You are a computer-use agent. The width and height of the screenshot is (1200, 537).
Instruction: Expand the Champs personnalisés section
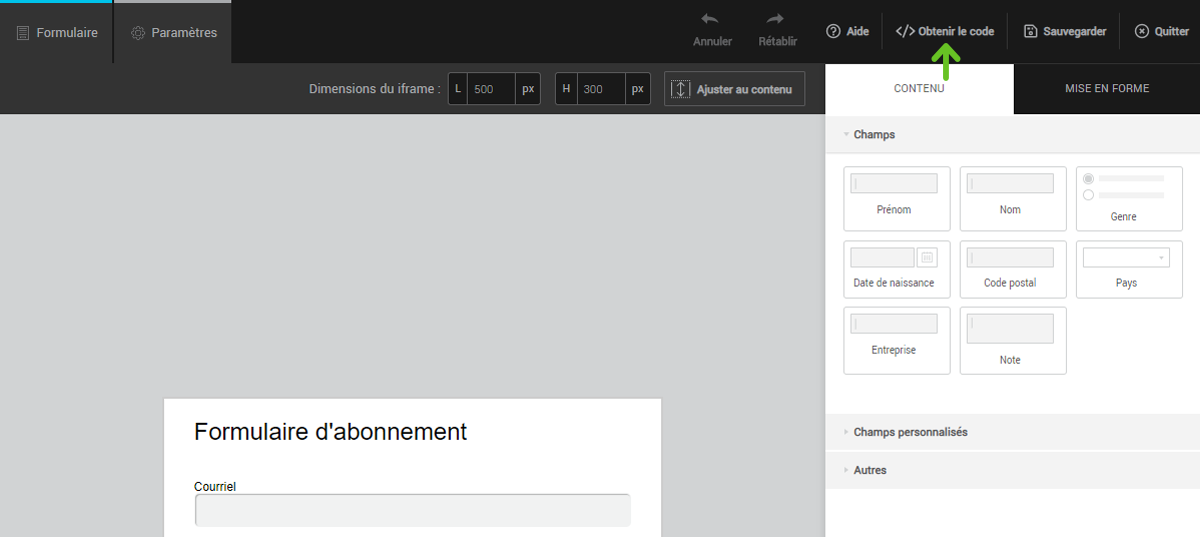[910, 432]
